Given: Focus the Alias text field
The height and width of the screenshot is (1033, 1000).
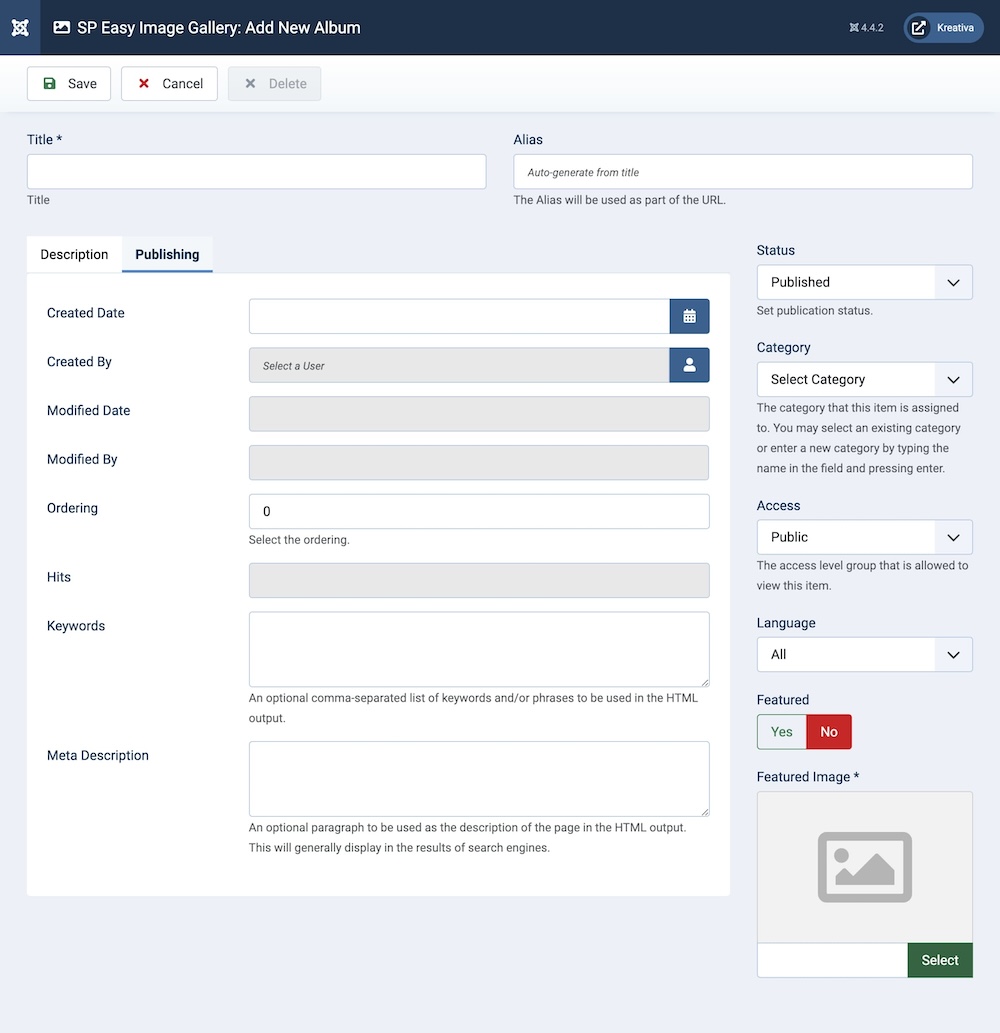Looking at the screenshot, I should coord(742,171).
